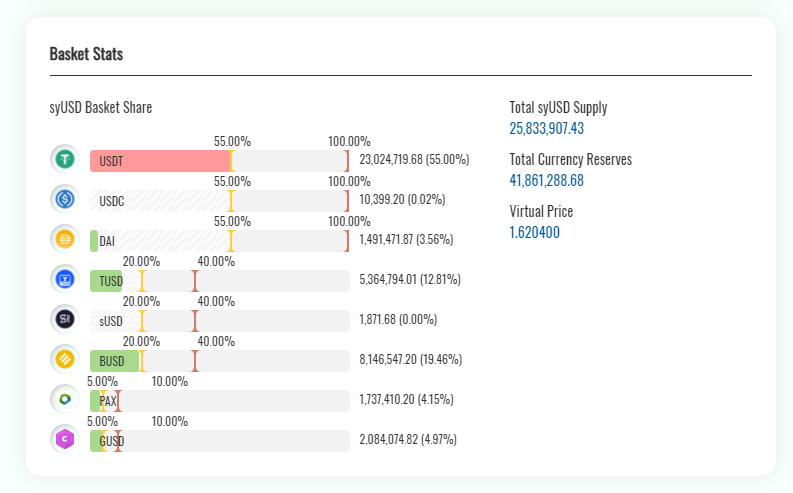Click the BUSD coin icon
This screenshot has width=793, height=493.
coord(64,359)
